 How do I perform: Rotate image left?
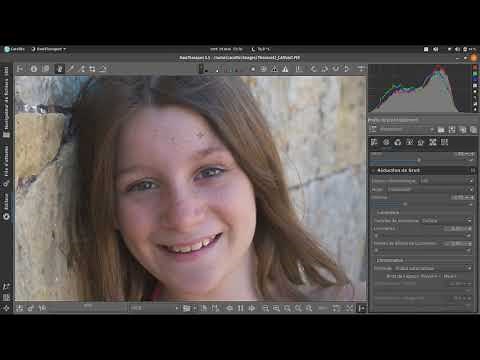coord(313,69)
